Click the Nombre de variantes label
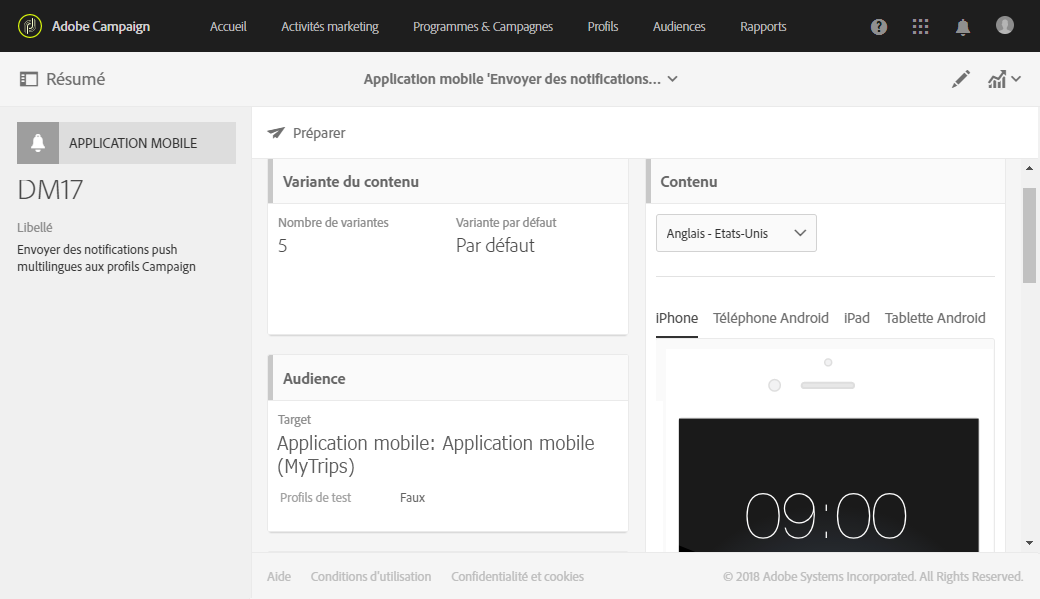Viewport: 1040px width, 599px height. pos(333,223)
